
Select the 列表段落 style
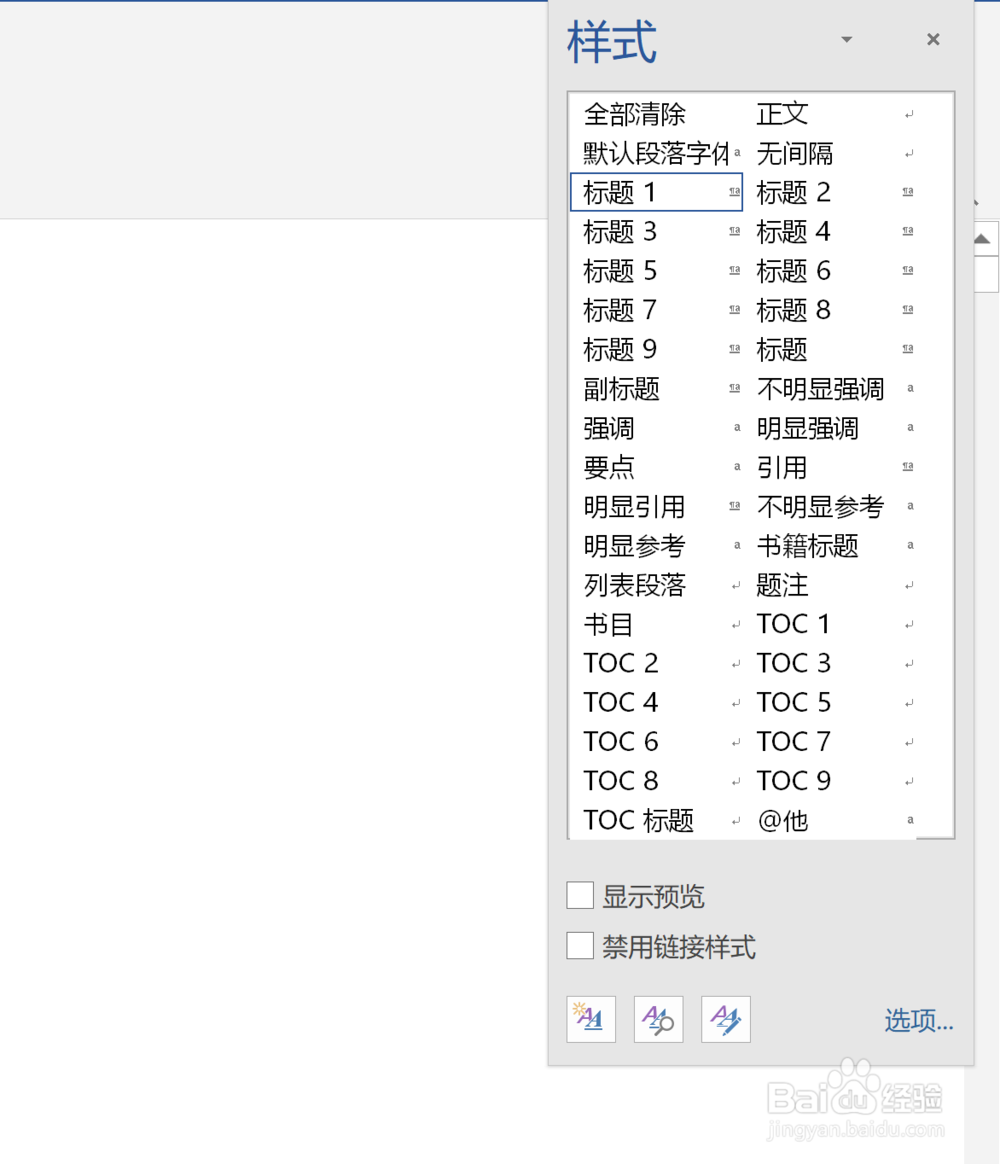click(x=634, y=585)
